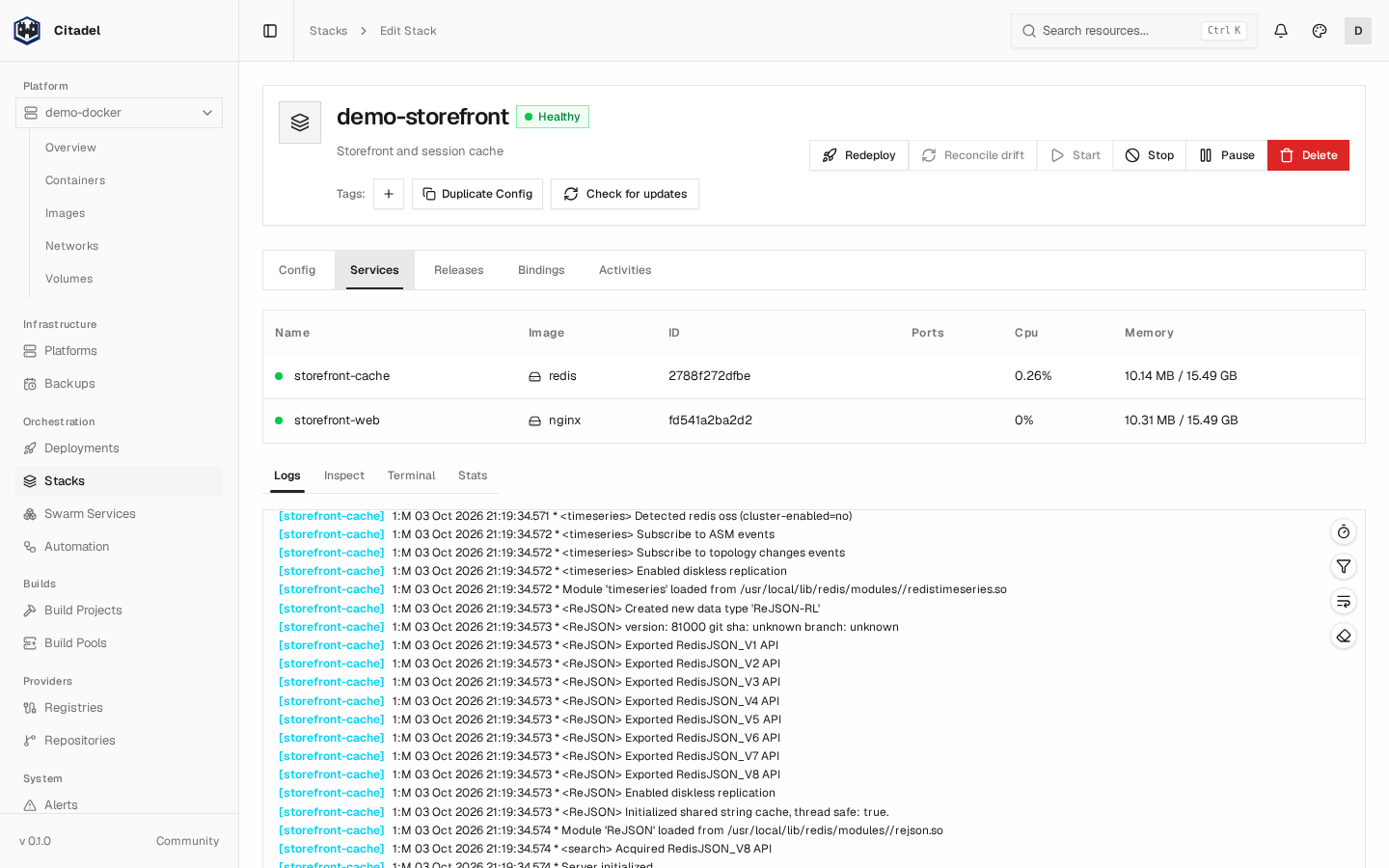Open Platforms in sidebar
This screenshot has width=1389, height=868.
coord(119,351)
